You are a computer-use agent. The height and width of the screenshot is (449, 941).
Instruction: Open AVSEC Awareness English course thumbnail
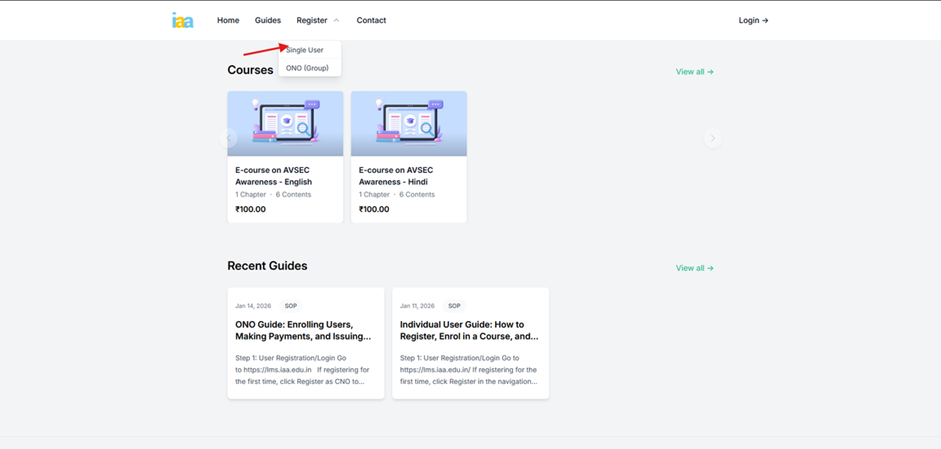tap(285, 124)
